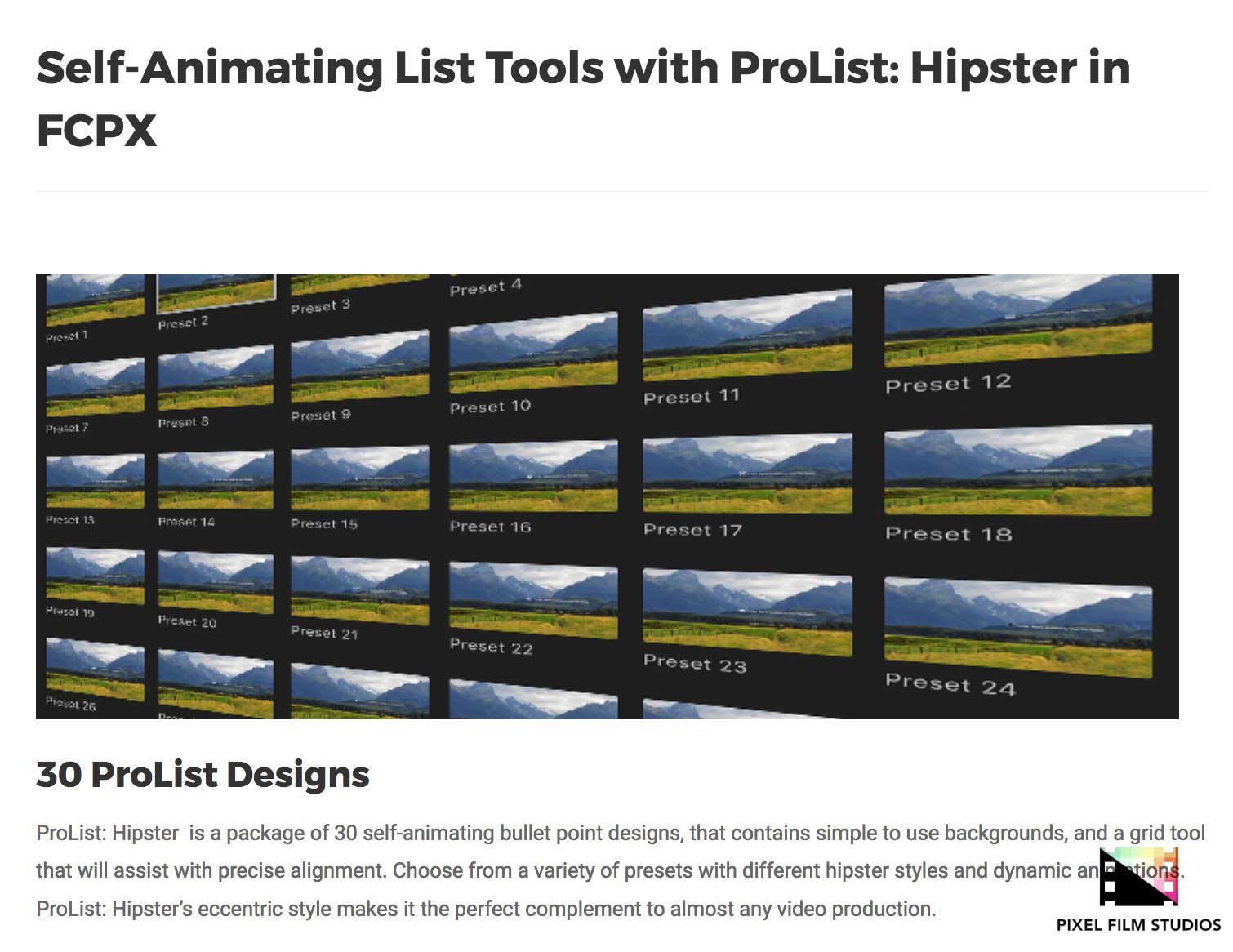Viewport: 1233px width, 952px height.
Task: Click the "30 ProList Designs" heading
Action: click(x=203, y=775)
